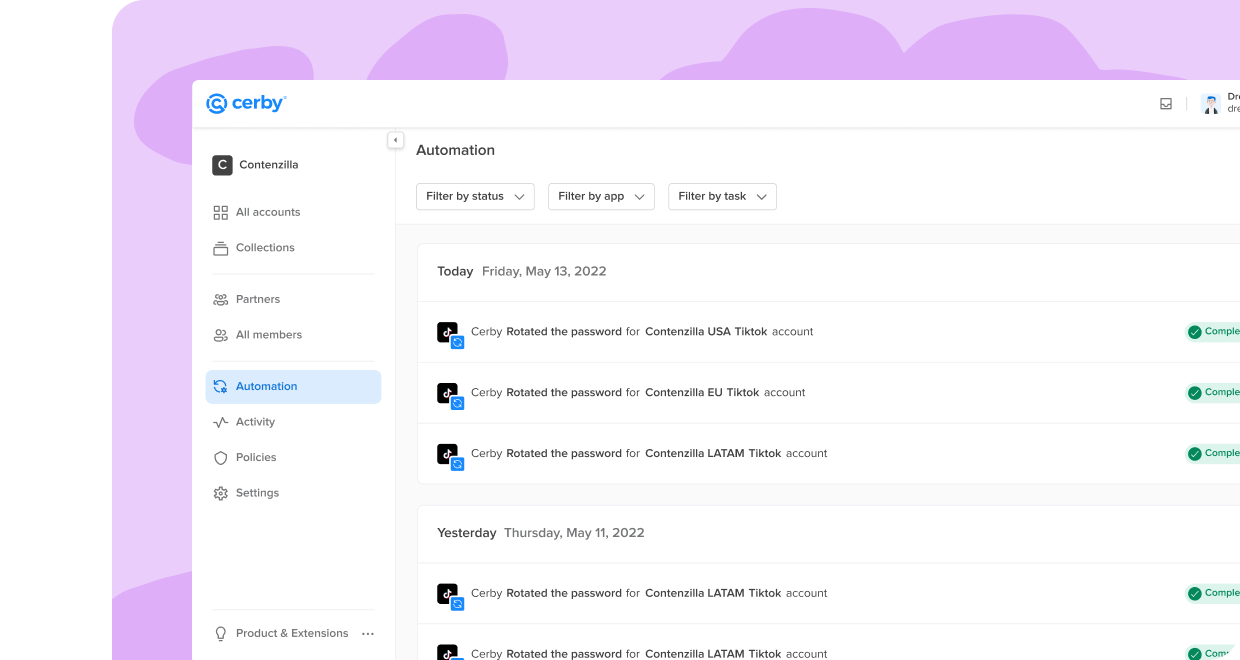Open the user profile avatar
Screen dimensions: 1240x660
click(1211, 104)
